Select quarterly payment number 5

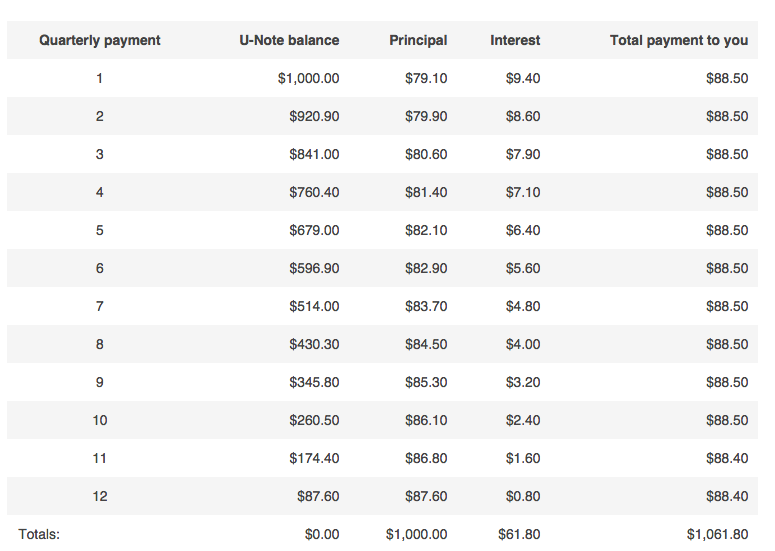pyautogui.click(x=100, y=230)
